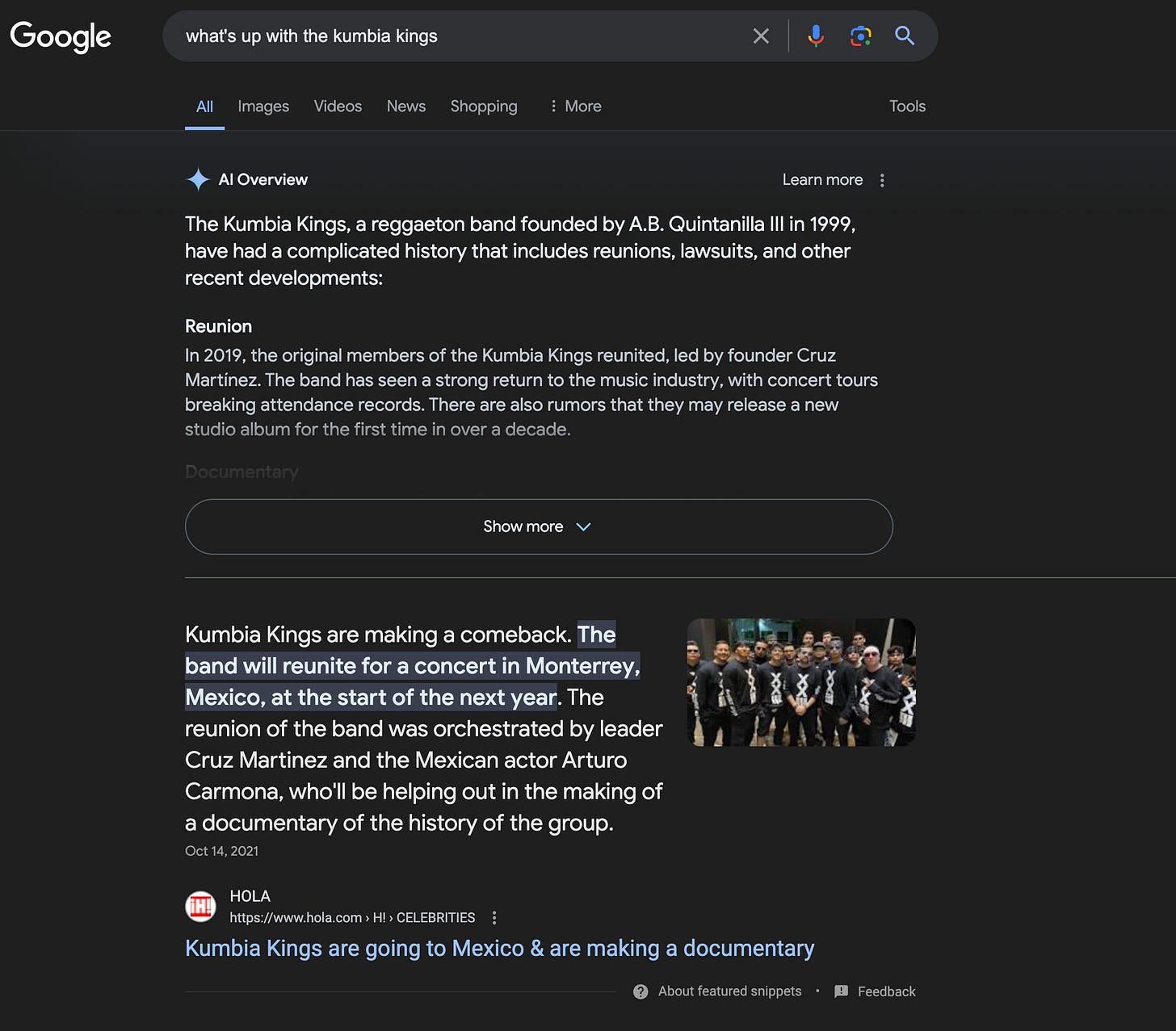Expand AI Overview with Show more
Image resolution: width=1176 pixels, height=1031 pixels.
pyautogui.click(x=539, y=526)
